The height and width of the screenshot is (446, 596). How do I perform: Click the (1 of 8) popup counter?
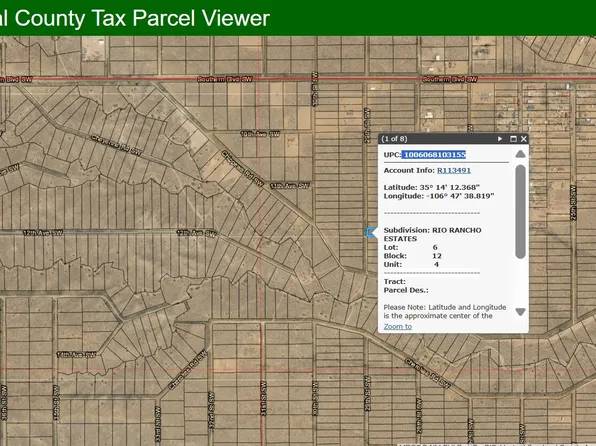(394, 139)
